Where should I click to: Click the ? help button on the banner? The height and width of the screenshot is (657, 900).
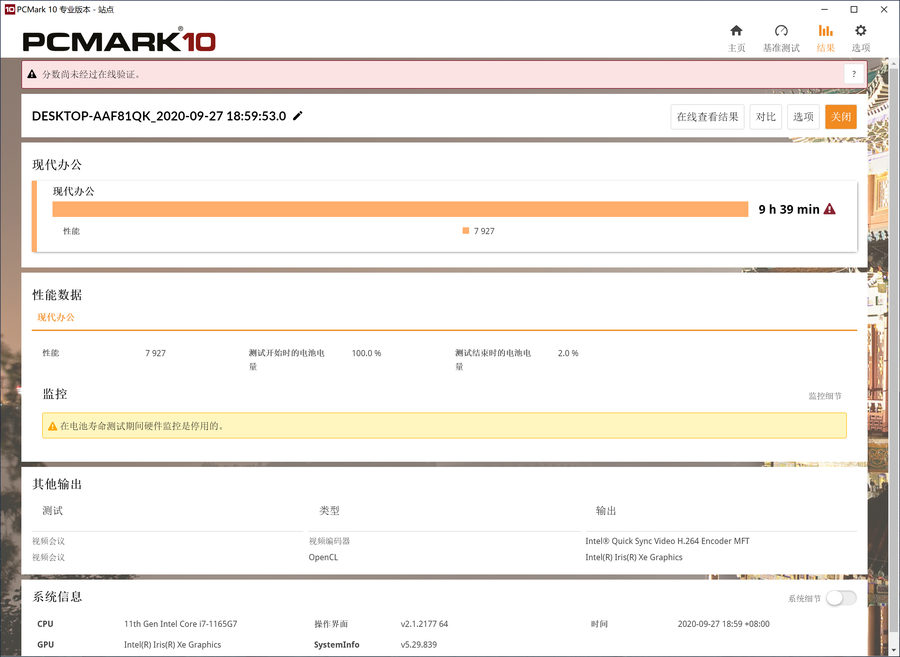(x=853, y=74)
